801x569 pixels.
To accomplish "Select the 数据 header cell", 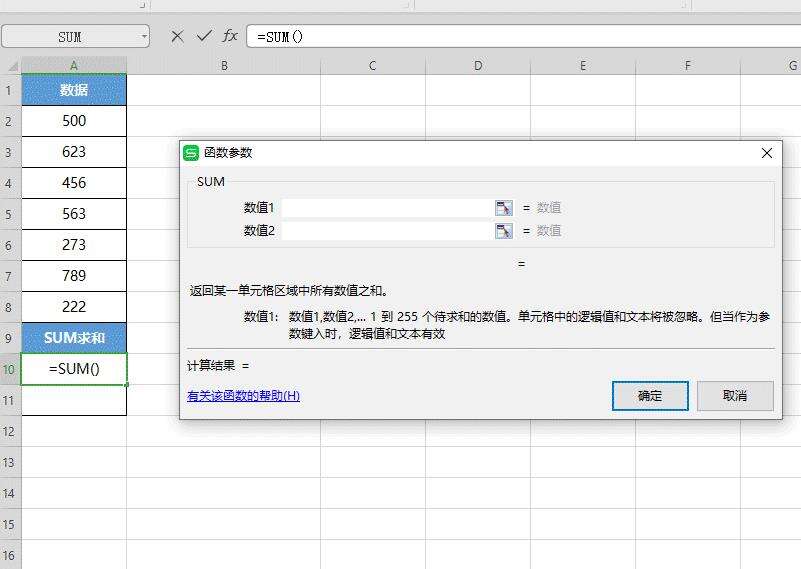I will pos(74,90).
